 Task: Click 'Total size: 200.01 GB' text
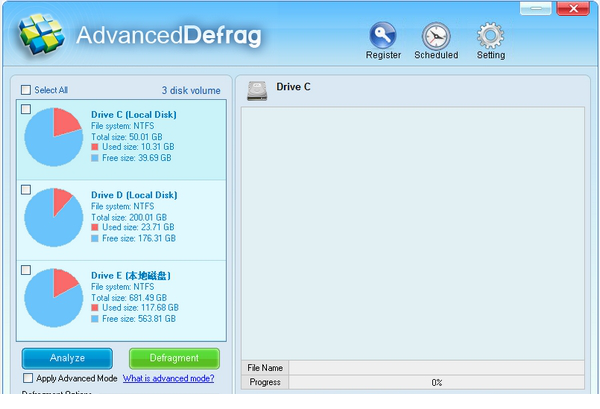129,217
